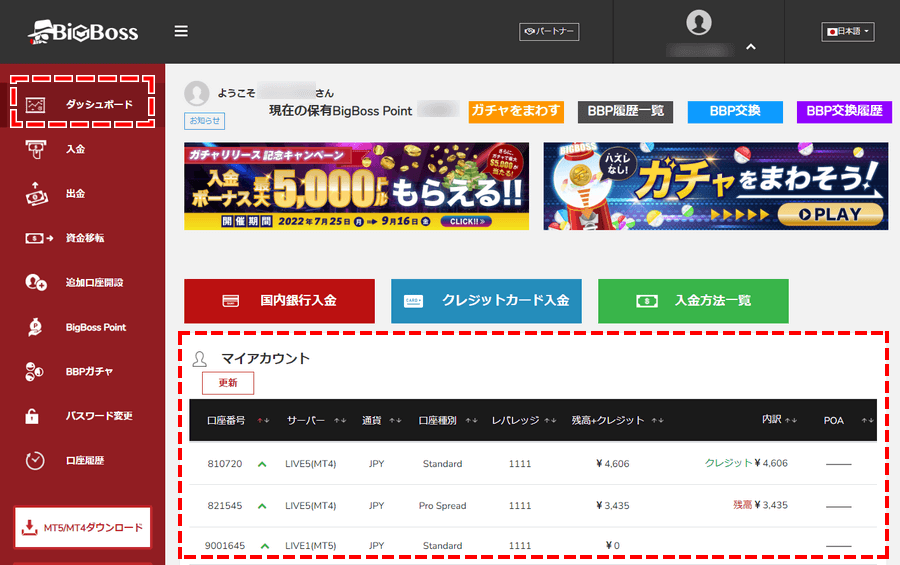Click 国内銀行入金 red button
The image size is (900, 565).
point(280,301)
